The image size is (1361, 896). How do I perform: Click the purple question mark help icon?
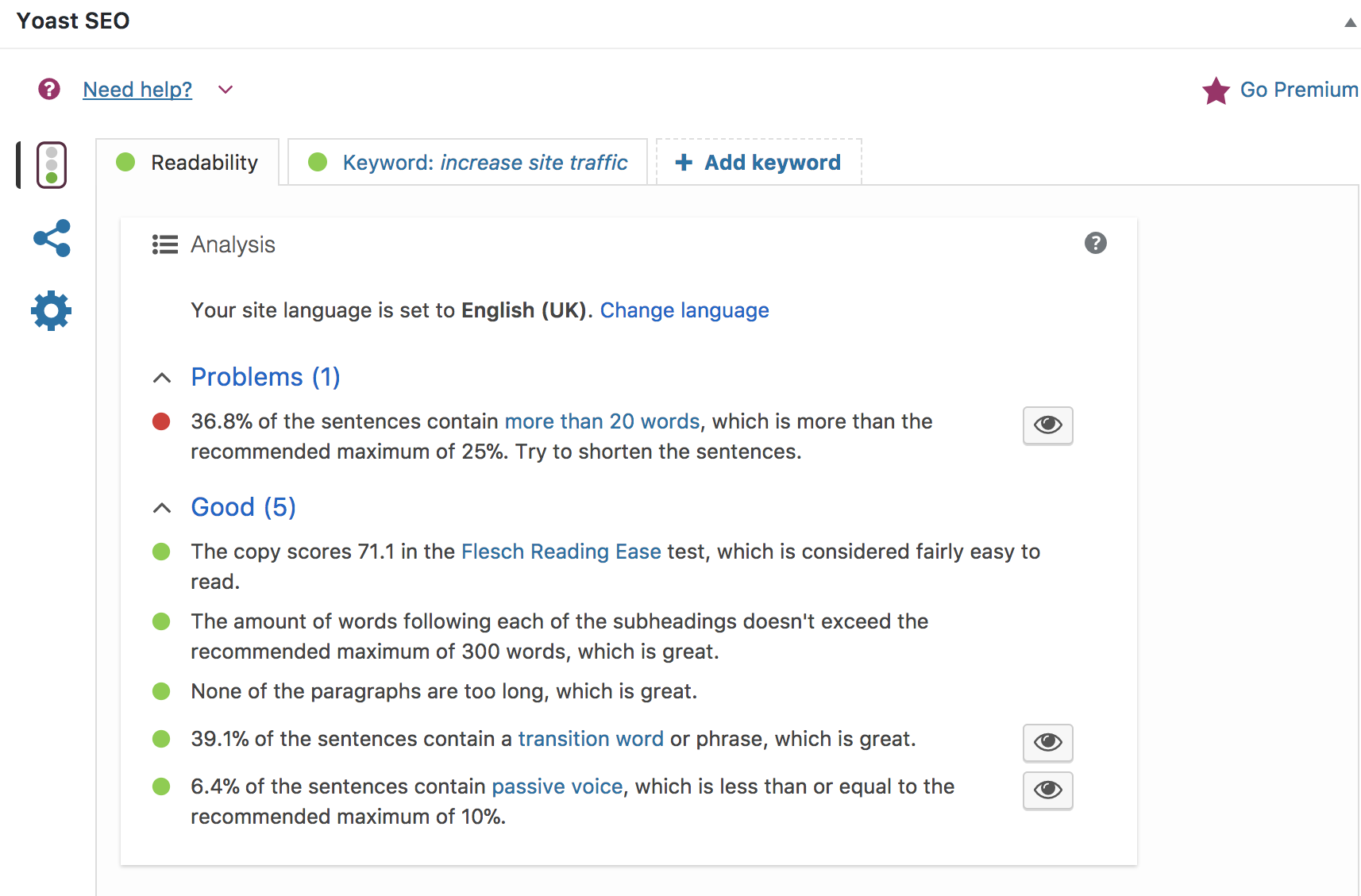[49, 89]
